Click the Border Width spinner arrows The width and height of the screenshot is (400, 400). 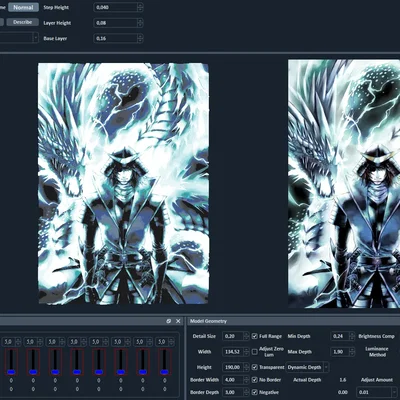[x=246, y=380]
